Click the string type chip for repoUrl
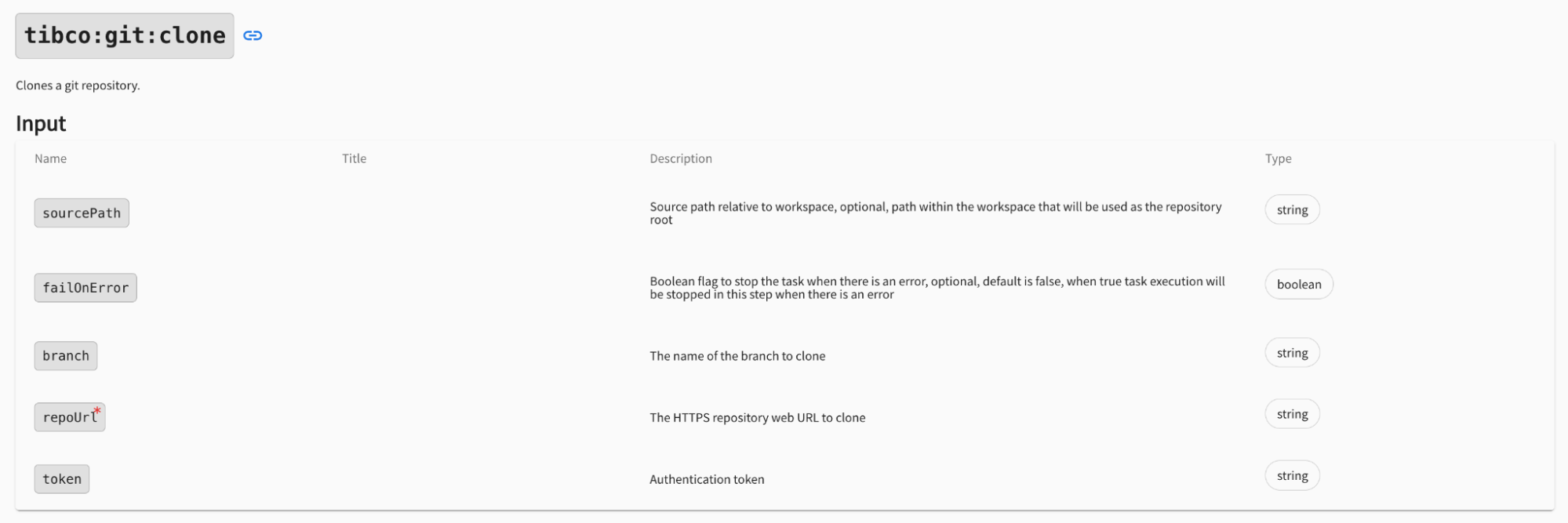 (x=1292, y=414)
